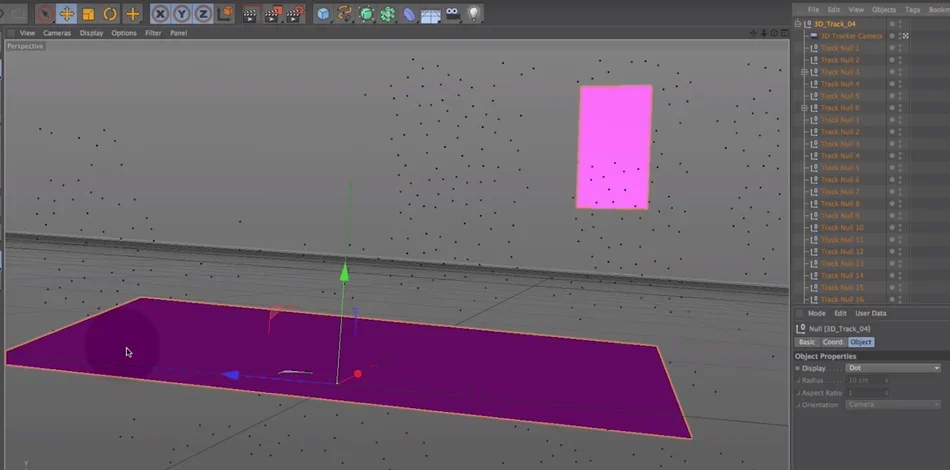Activate the Rotate tool

click(x=110, y=13)
